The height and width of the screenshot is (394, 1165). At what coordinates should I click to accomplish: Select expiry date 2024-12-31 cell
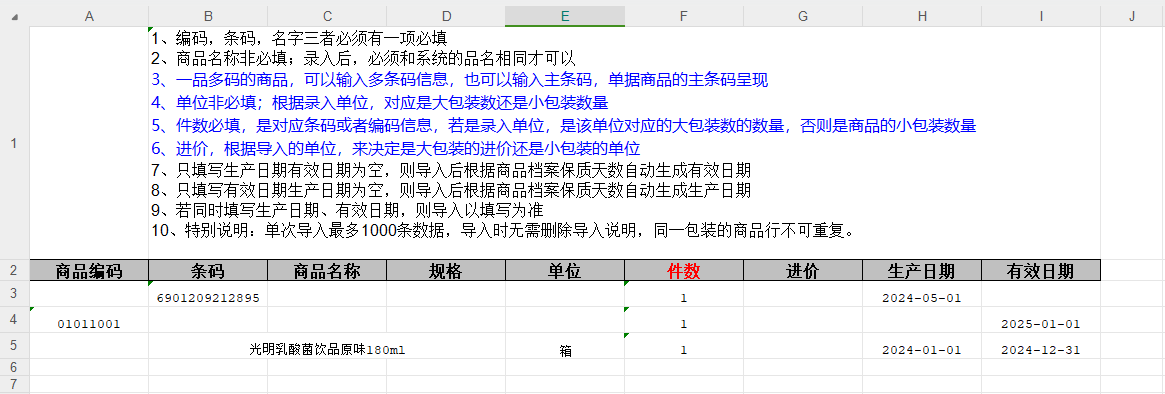(x=1040, y=346)
